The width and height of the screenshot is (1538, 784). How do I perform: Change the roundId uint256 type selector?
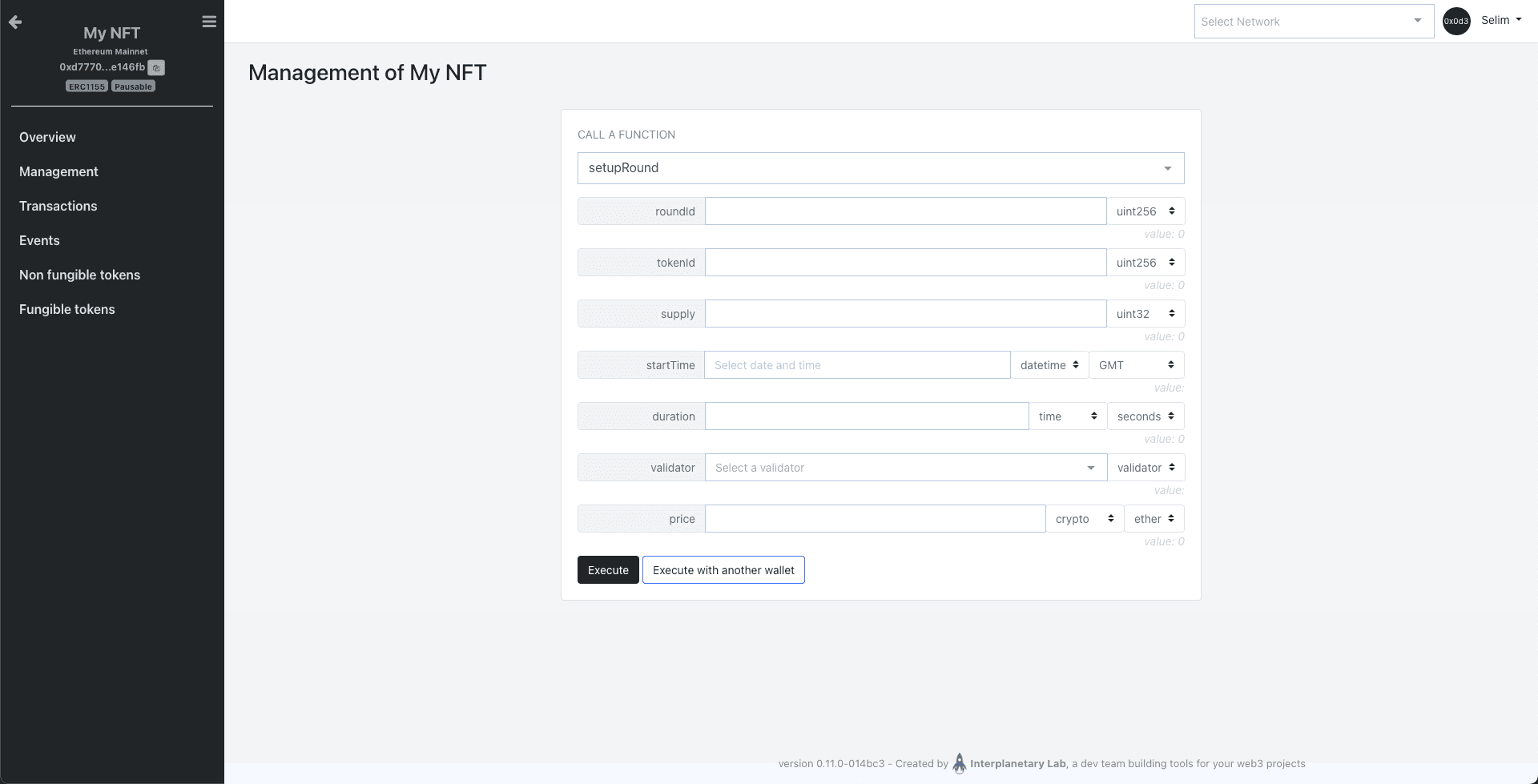click(1145, 211)
